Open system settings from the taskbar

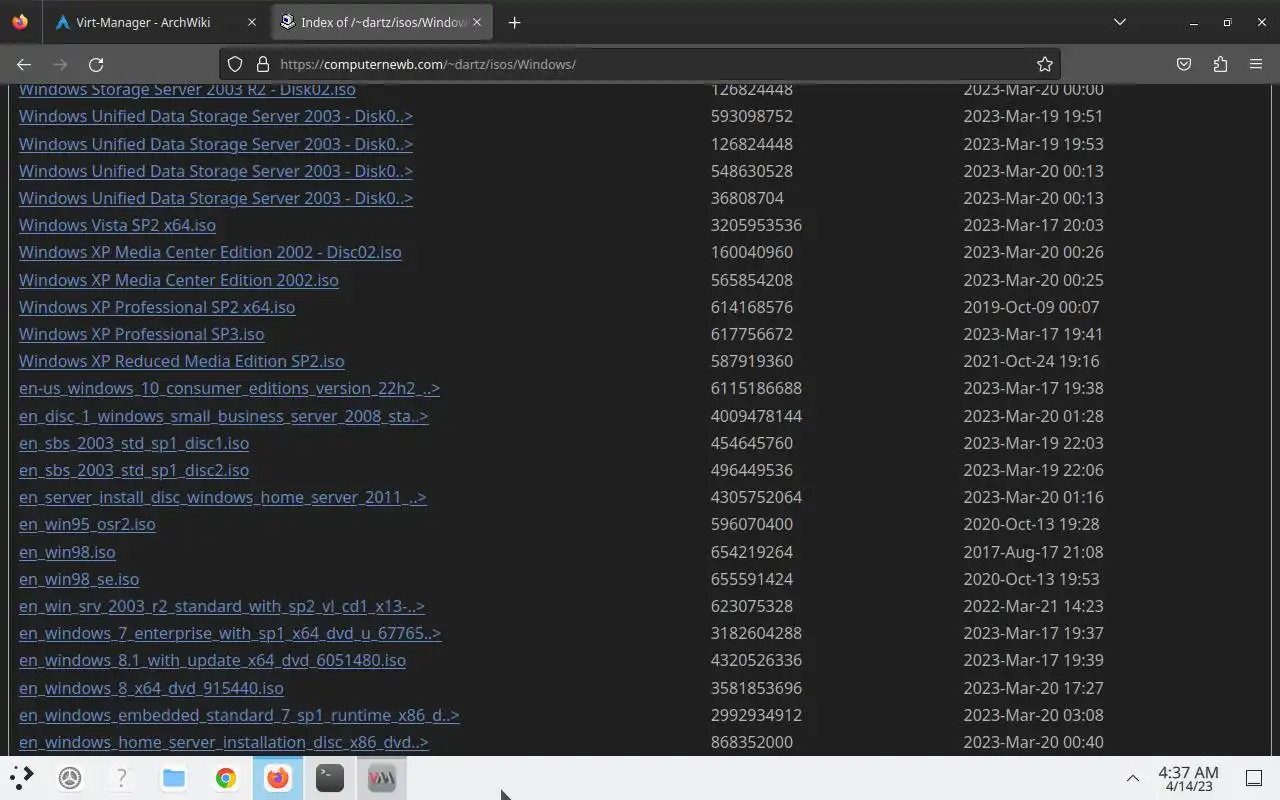click(70, 777)
